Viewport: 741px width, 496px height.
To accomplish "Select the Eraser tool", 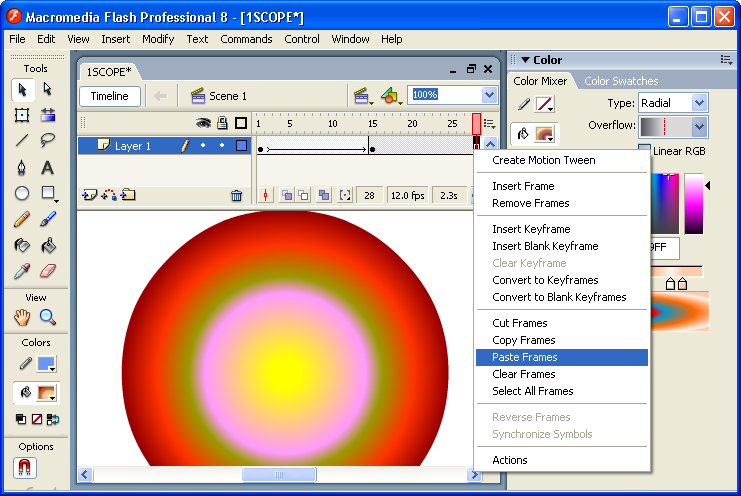I will 47,271.
